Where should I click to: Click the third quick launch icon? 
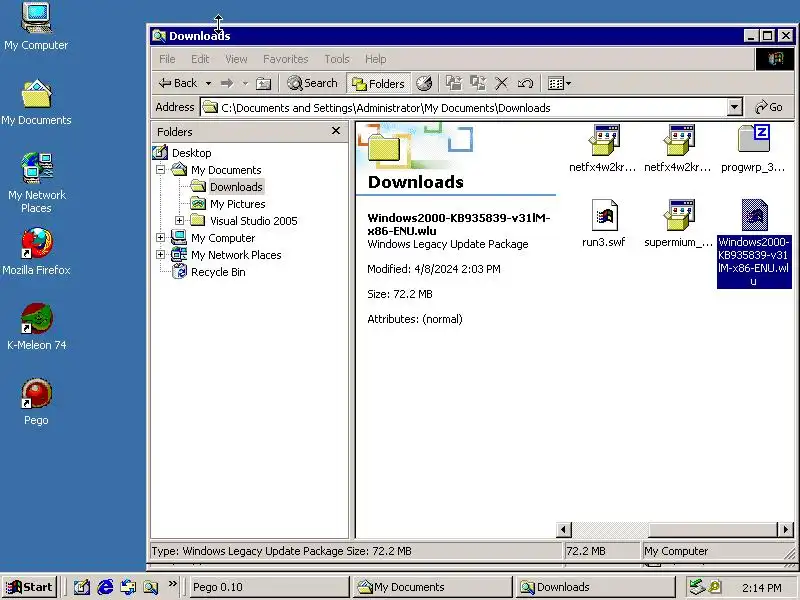128,587
